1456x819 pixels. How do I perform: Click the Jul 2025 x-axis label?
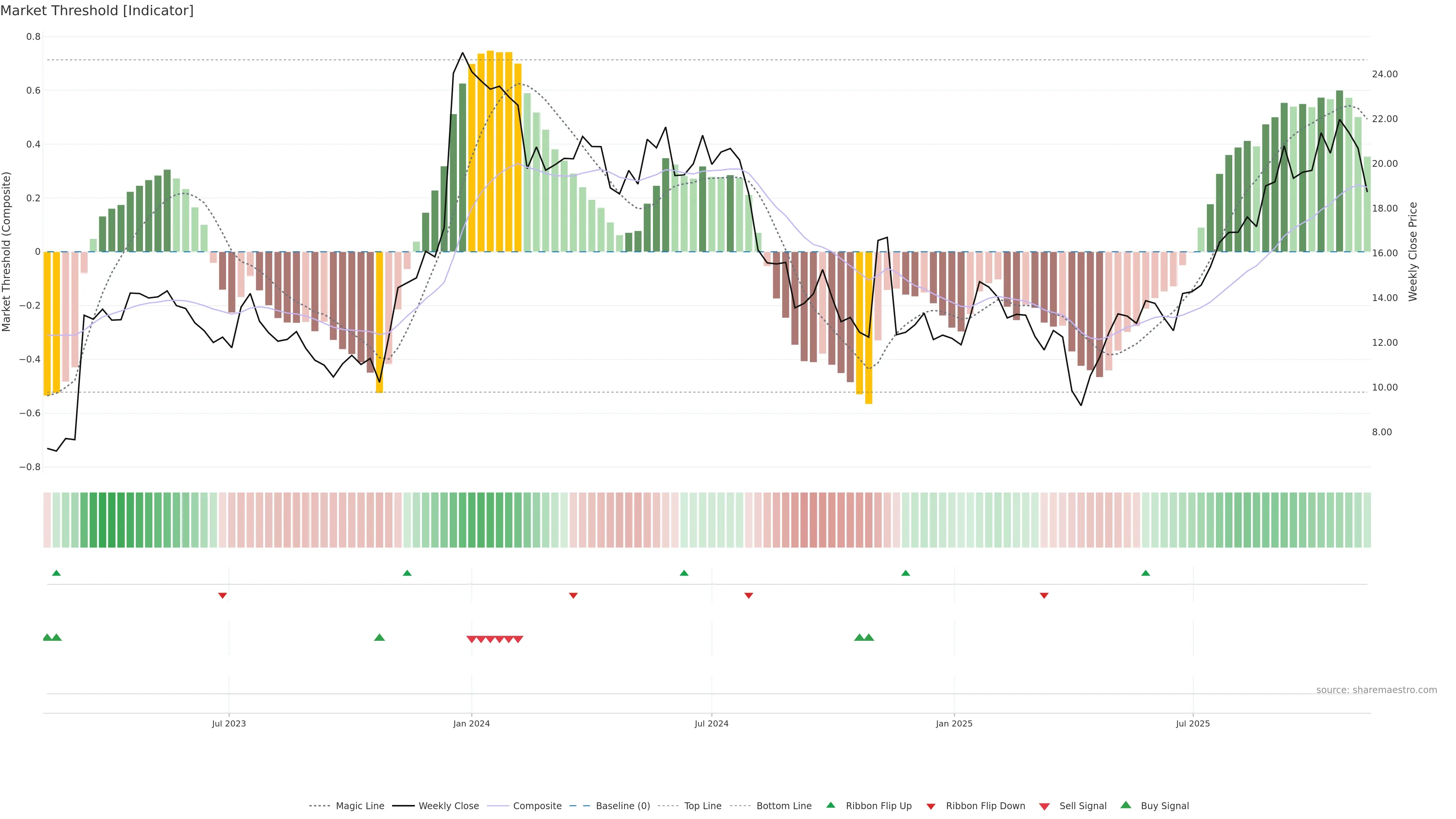pos(1192,723)
